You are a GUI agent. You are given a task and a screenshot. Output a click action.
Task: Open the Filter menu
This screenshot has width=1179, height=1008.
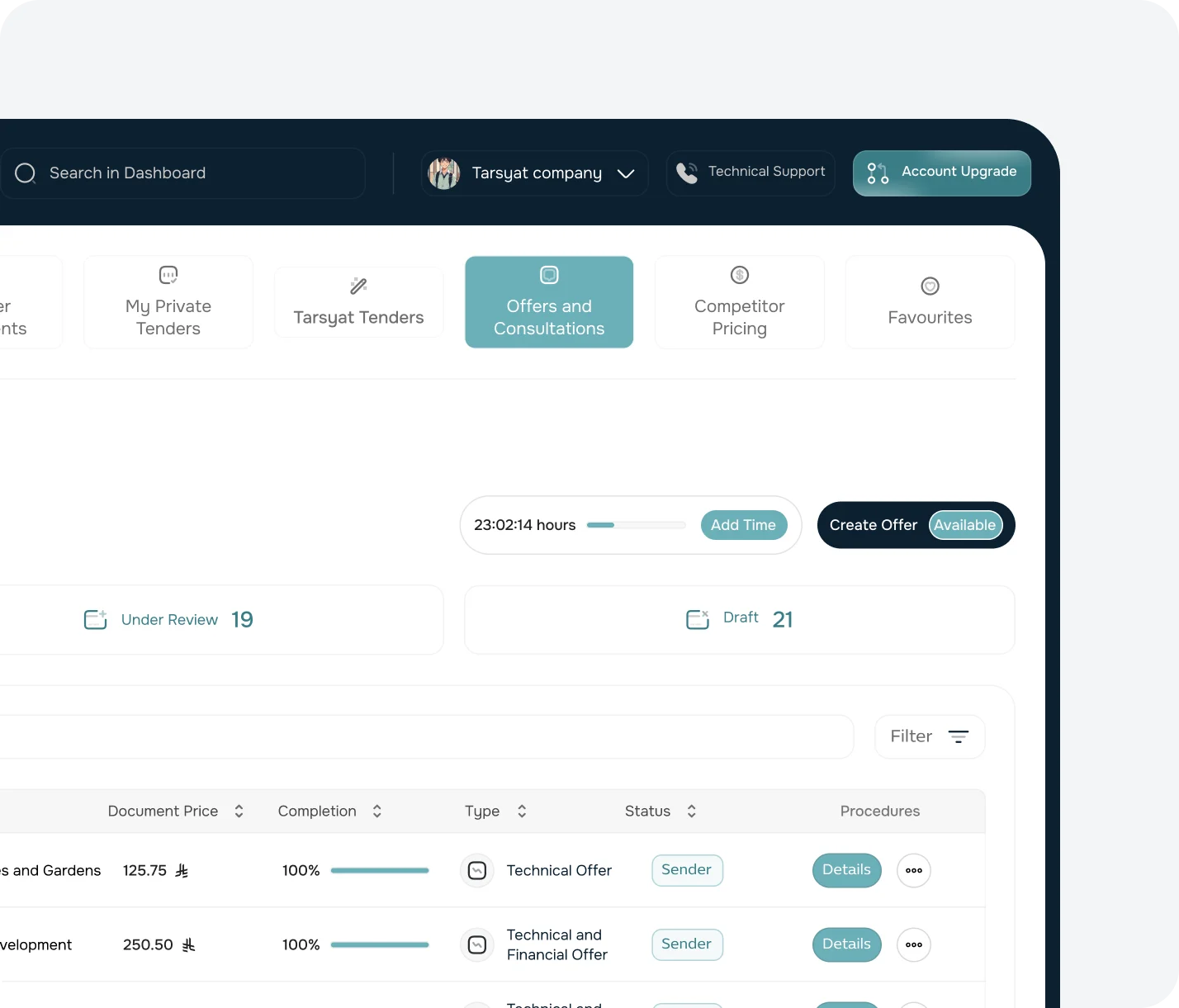(x=929, y=736)
